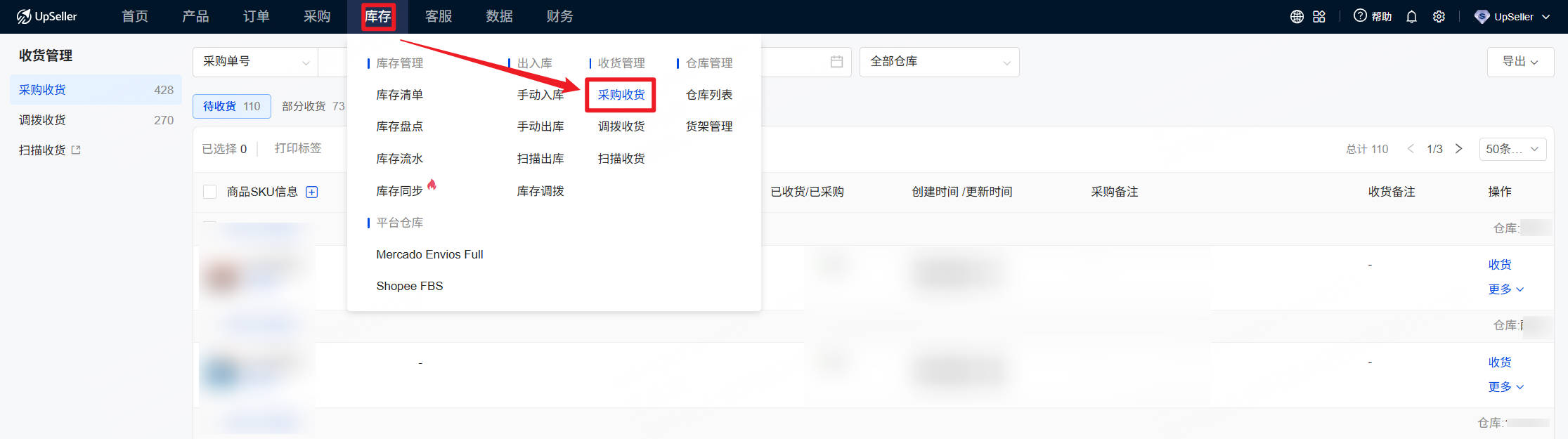Open settings gear icon

point(1439,16)
